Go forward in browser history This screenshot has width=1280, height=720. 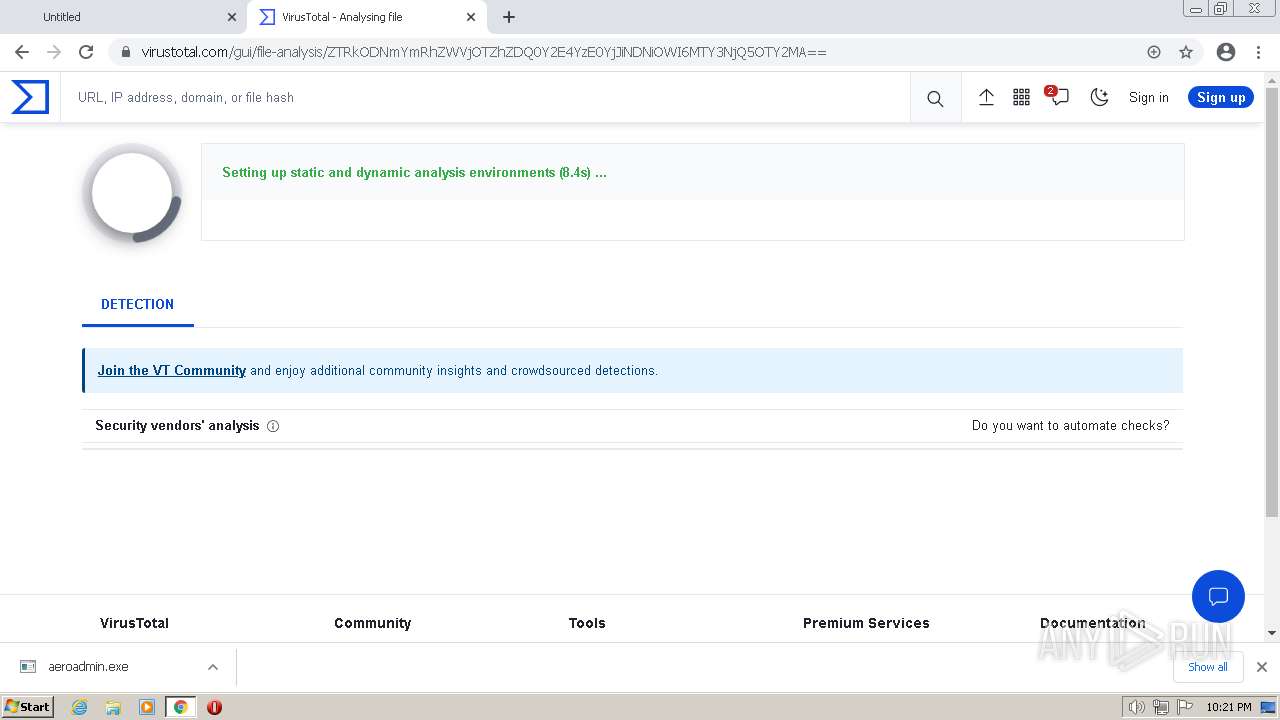tap(54, 52)
